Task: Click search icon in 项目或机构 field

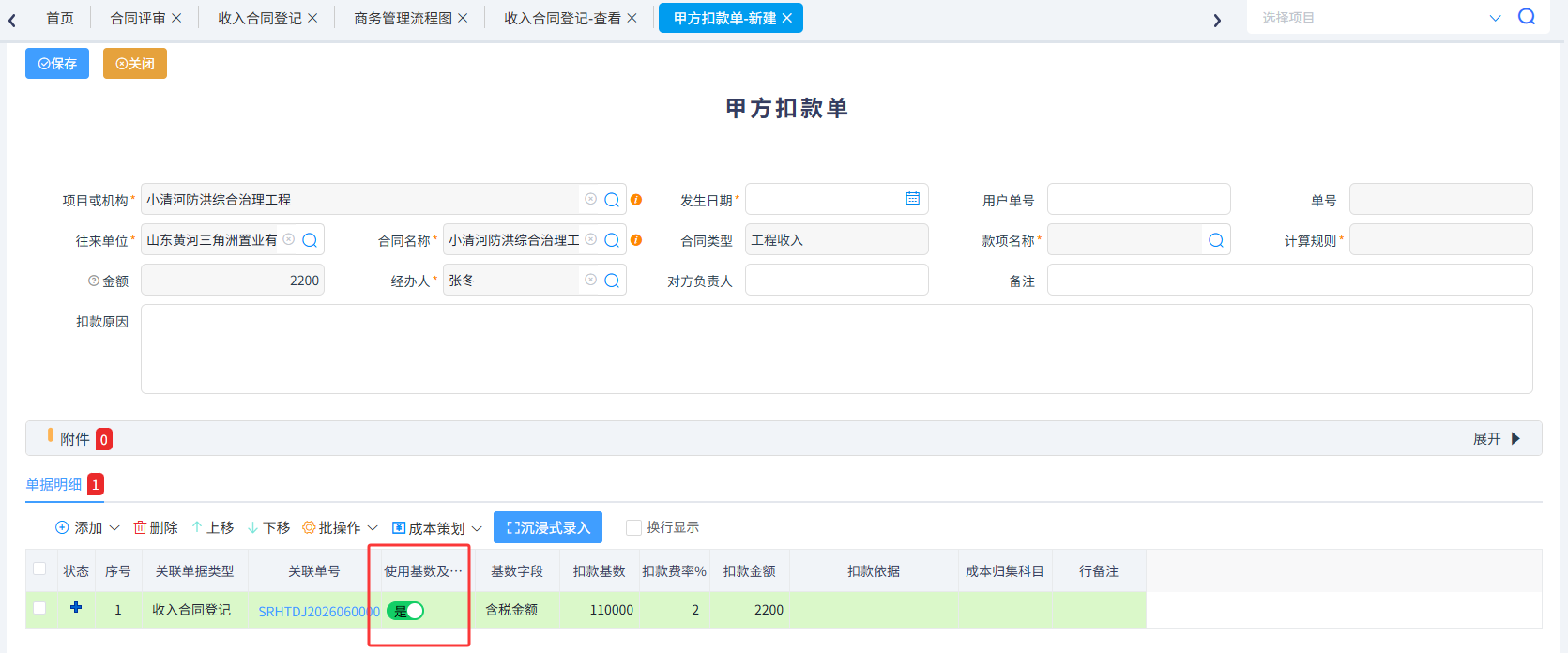Action: click(612, 200)
